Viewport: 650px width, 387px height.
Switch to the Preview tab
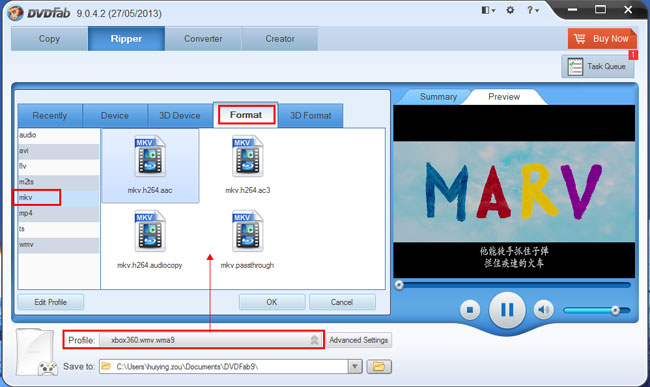point(504,97)
